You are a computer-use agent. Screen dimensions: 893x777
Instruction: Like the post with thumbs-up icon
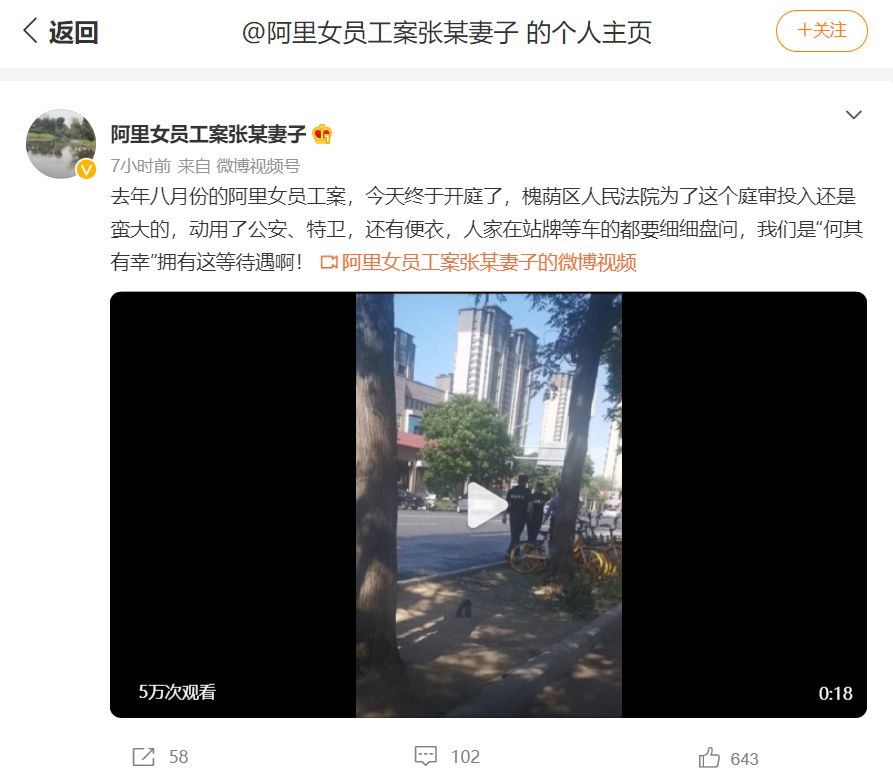click(709, 758)
